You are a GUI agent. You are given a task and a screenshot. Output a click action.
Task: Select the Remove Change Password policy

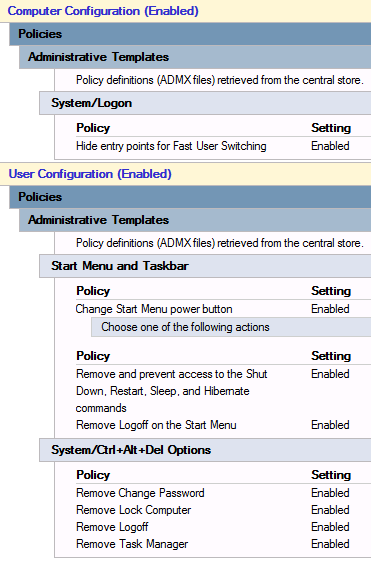[140, 493]
